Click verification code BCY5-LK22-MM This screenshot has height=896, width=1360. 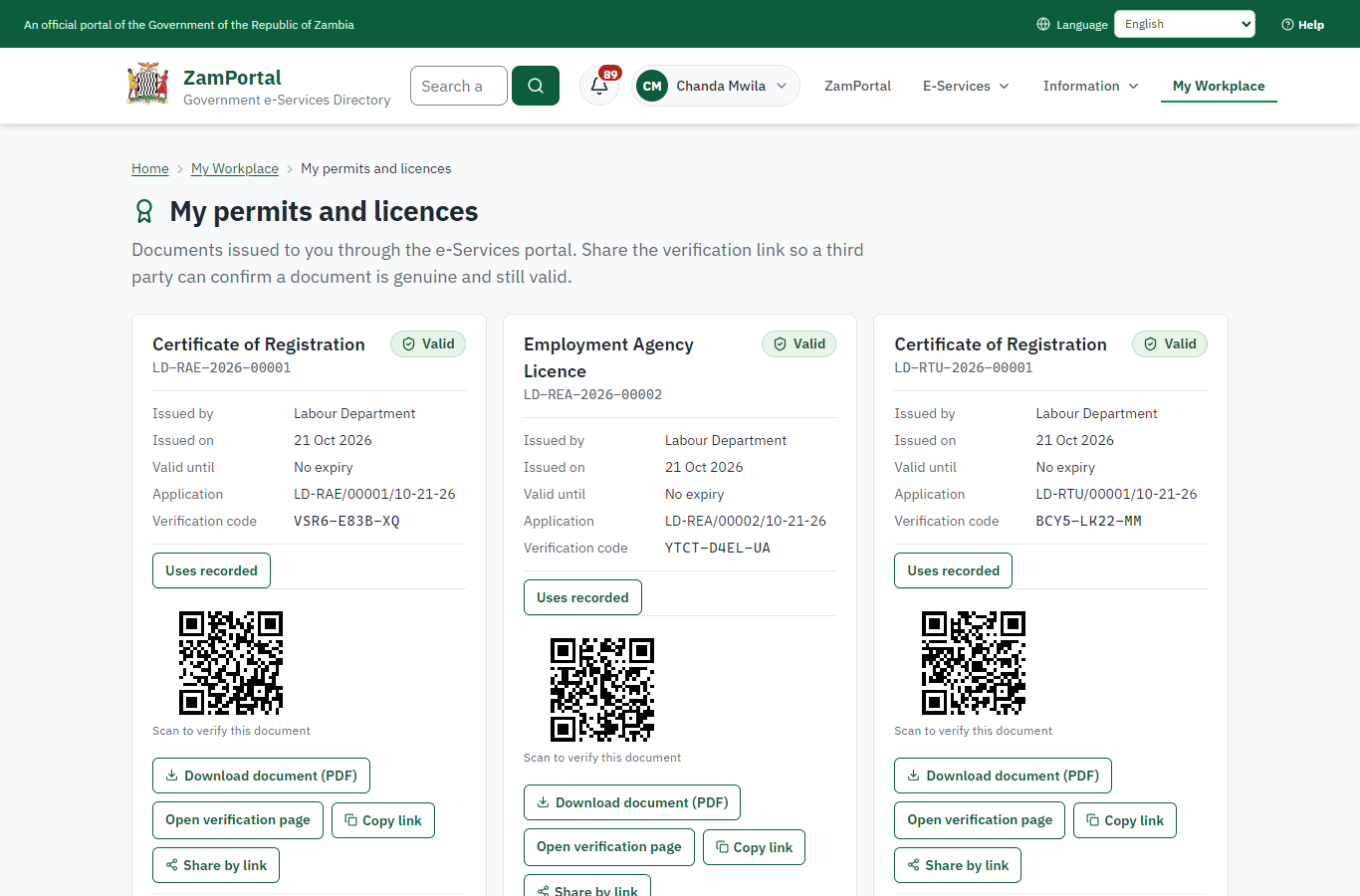(1088, 521)
